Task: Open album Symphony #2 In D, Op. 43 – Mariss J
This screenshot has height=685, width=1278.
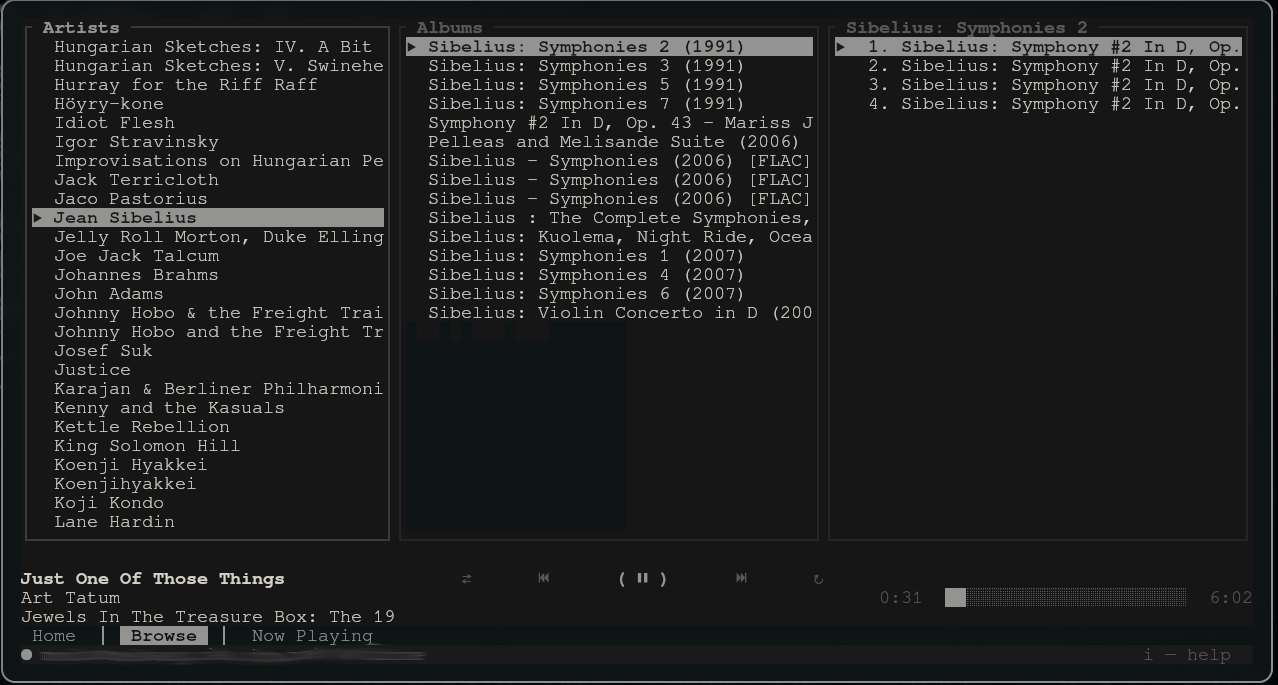Action: pos(620,123)
